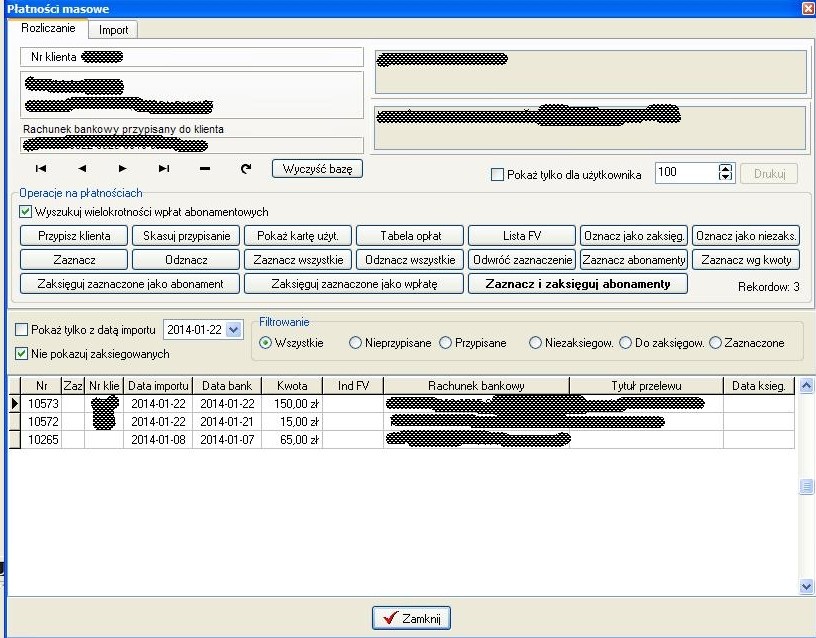Close the Płatności masowe window

click(806, 8)
